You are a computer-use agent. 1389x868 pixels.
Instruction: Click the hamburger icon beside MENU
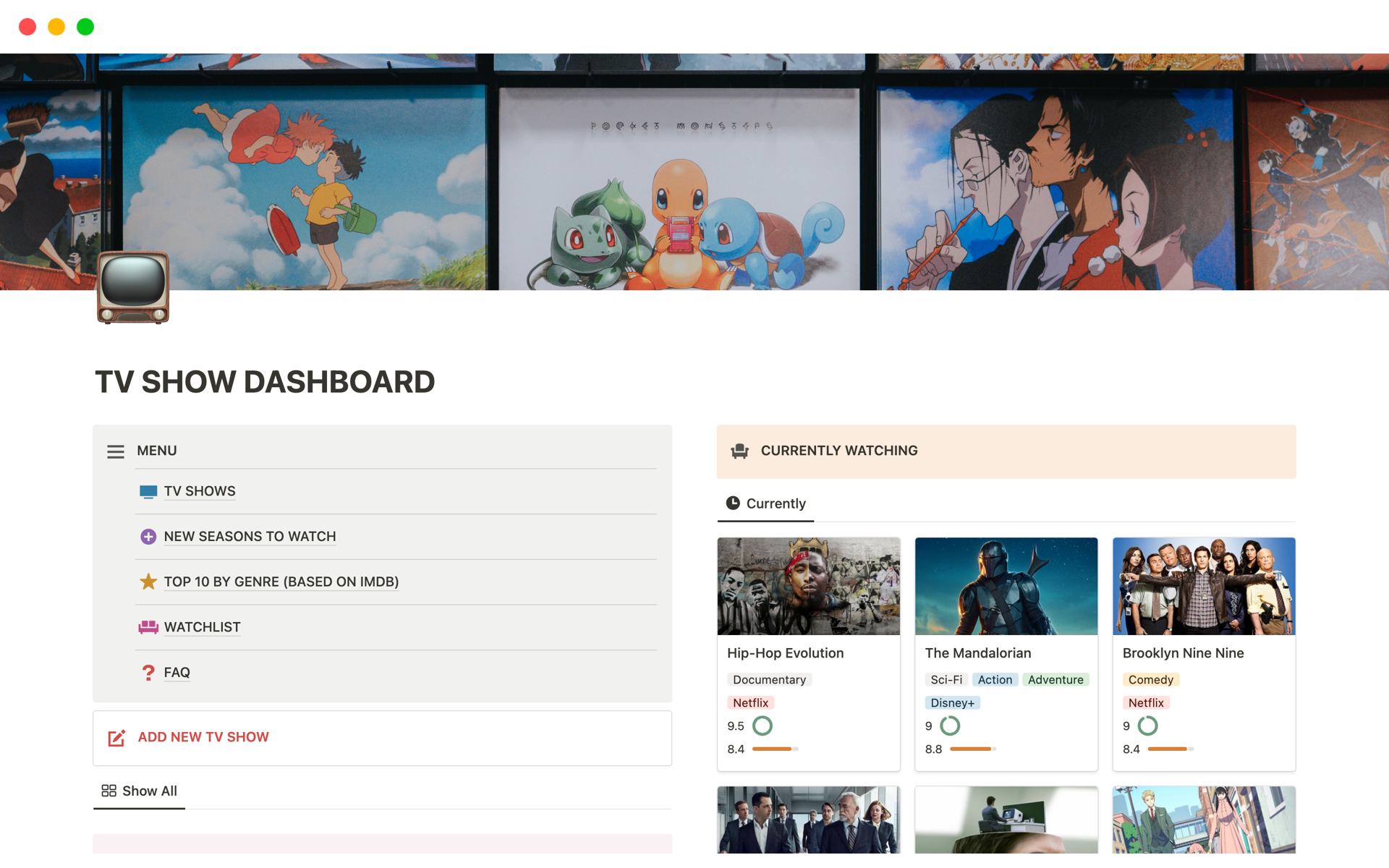(x=116, y=451)
